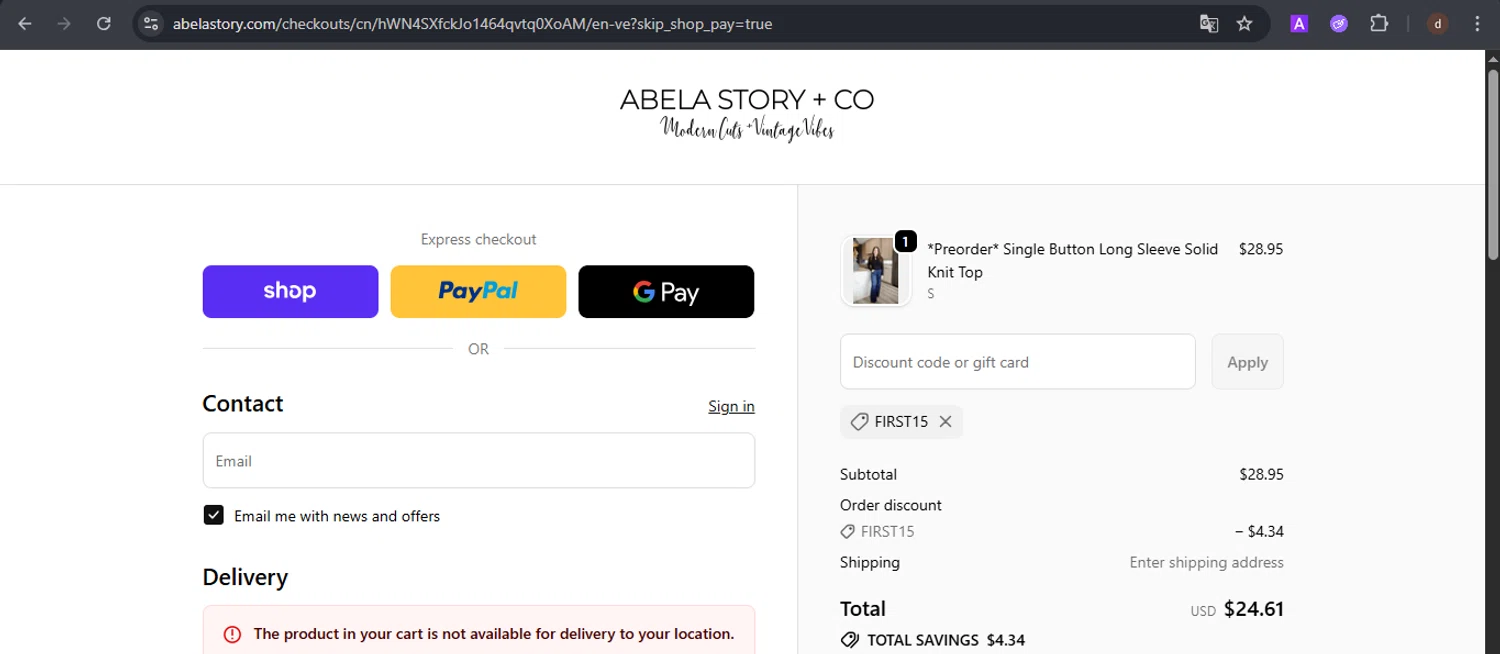Click the Subtotal $28.95 value
The width and height of the screenshot is (1500, 654).
[1261, 474]
